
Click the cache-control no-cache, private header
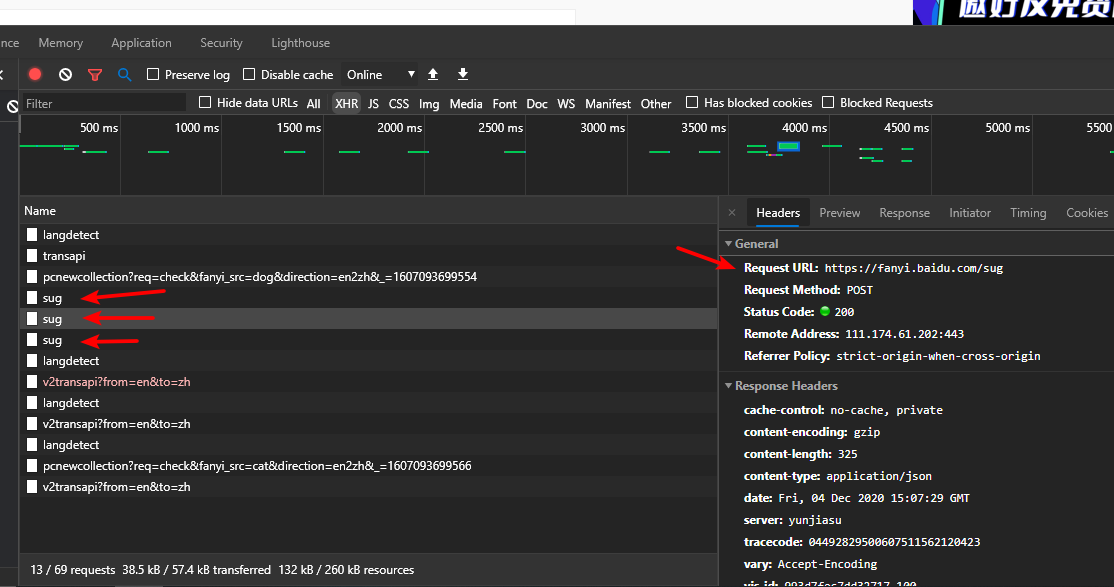tap(843, 410)
